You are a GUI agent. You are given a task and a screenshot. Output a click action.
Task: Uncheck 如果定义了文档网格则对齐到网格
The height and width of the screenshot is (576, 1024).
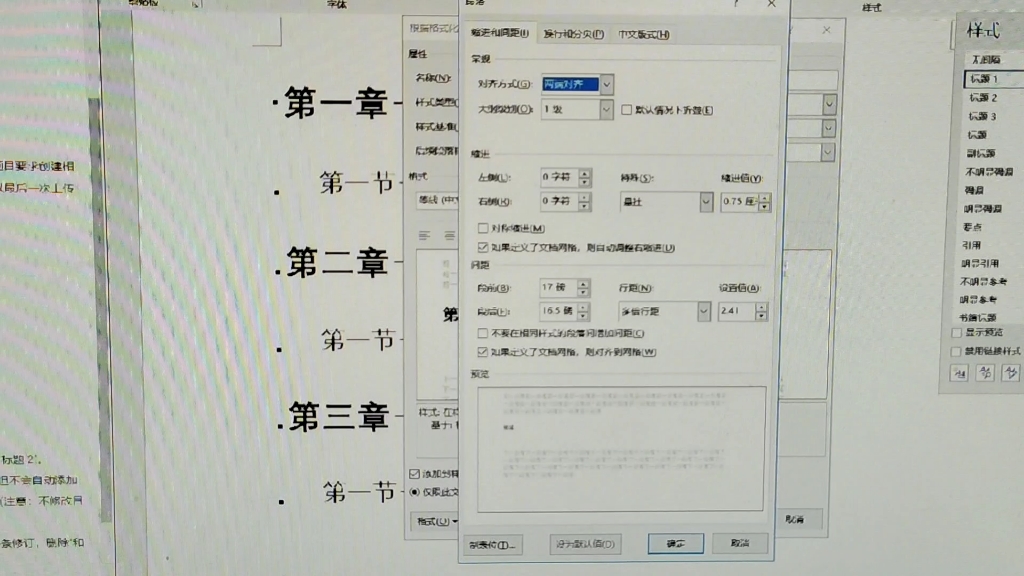coord(482,351)
